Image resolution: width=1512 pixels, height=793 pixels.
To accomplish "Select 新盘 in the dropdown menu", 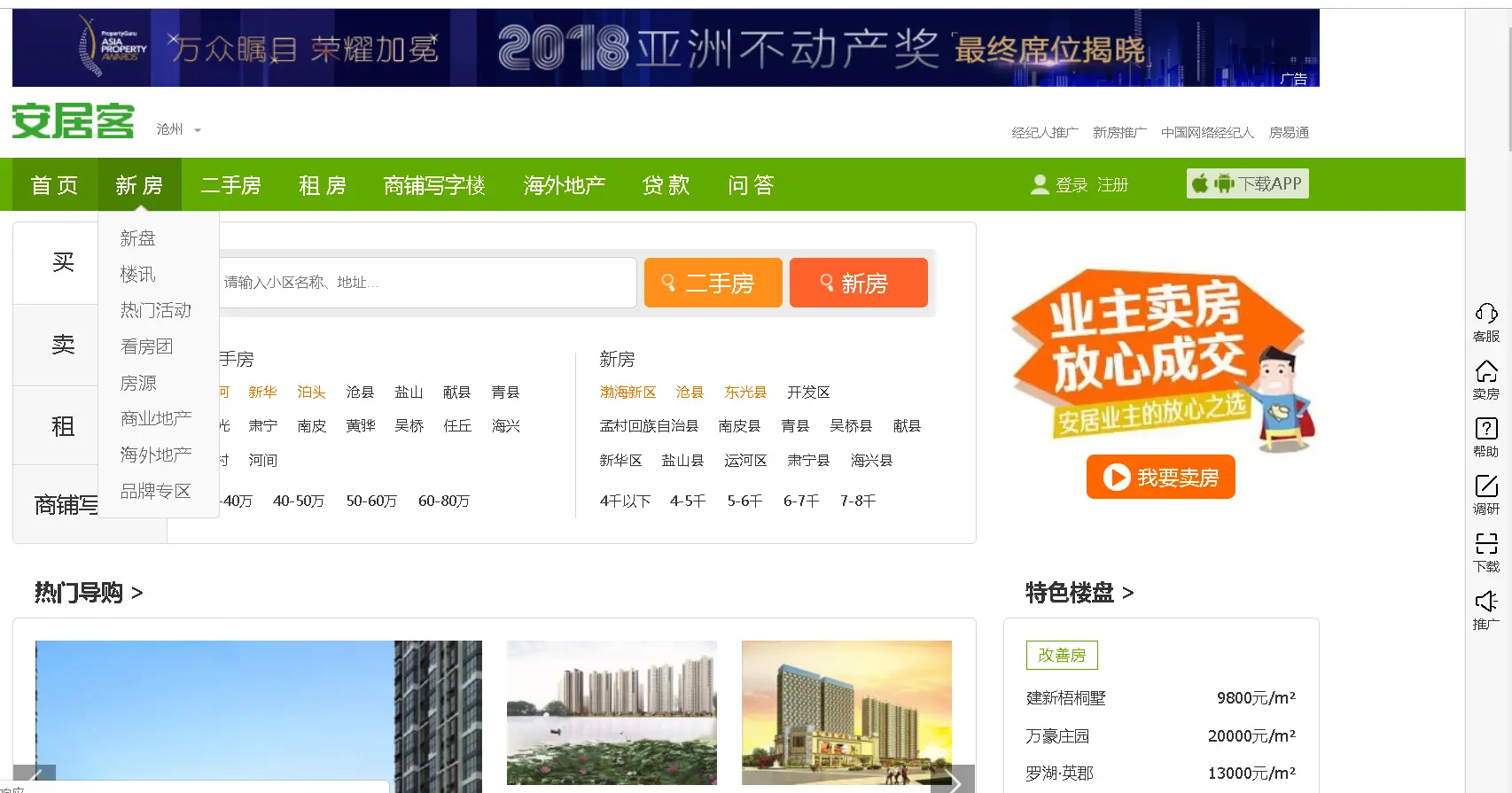I will [137, 238].
